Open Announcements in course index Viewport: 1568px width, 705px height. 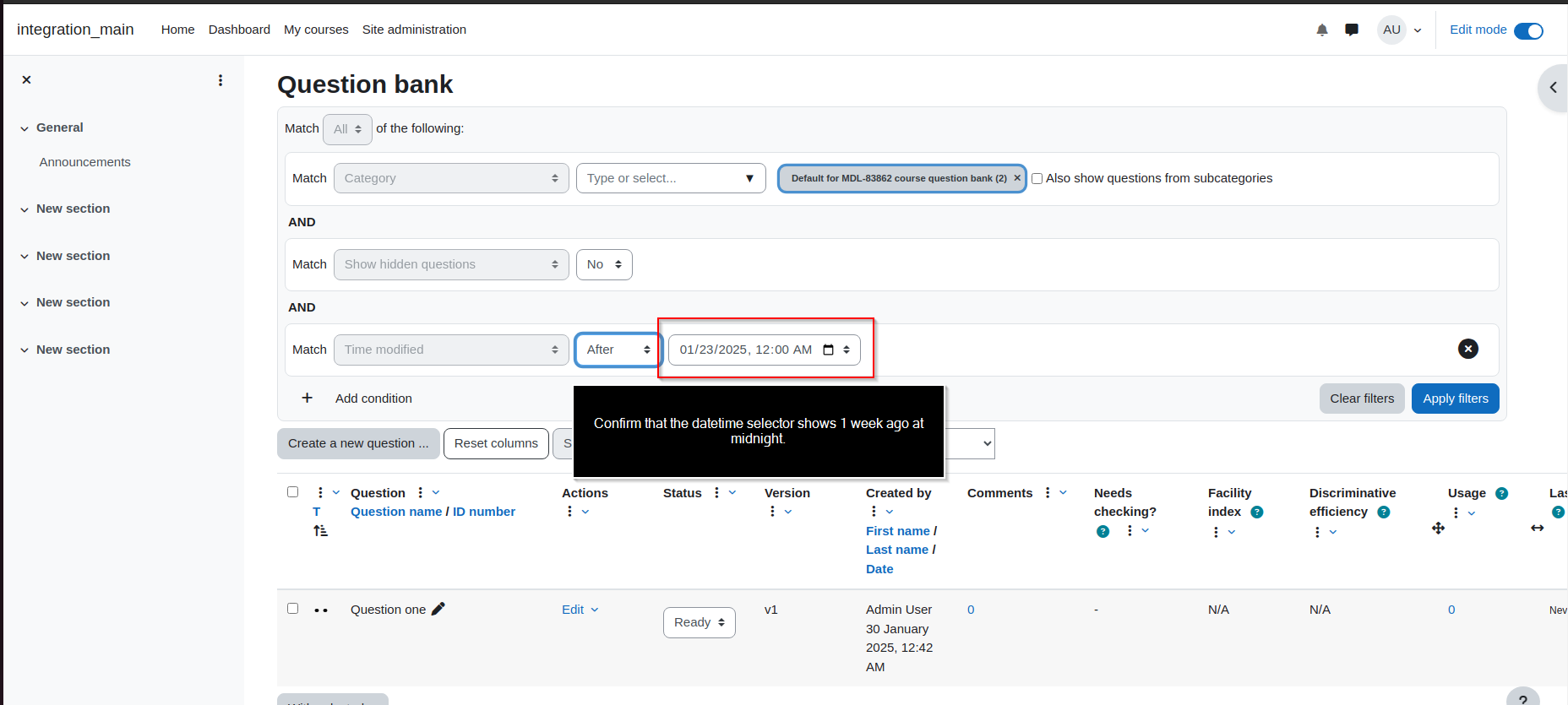point(85,162)
